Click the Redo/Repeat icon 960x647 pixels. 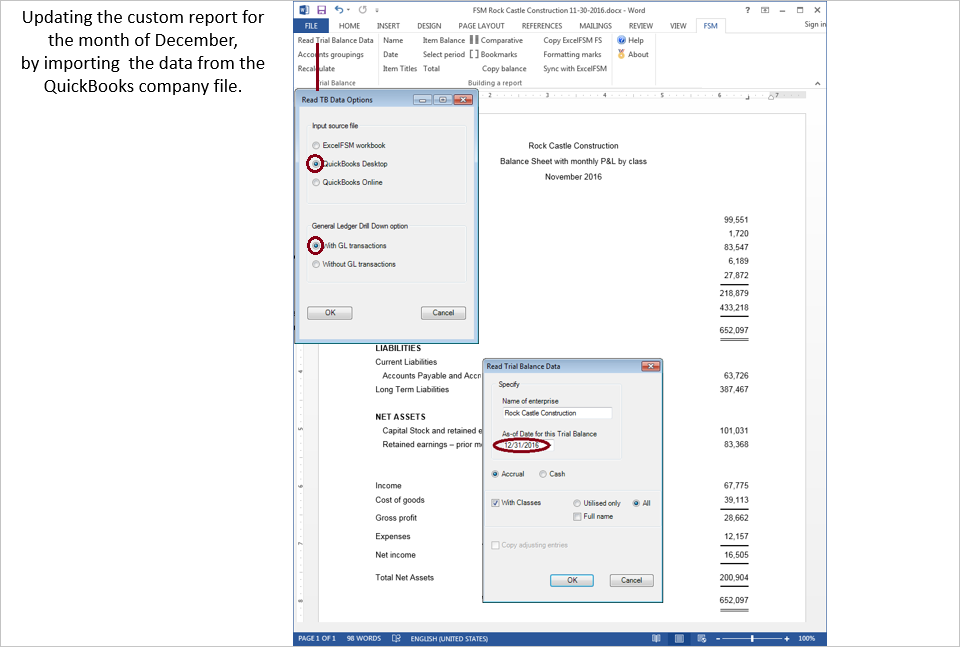[x=362, y=10]
